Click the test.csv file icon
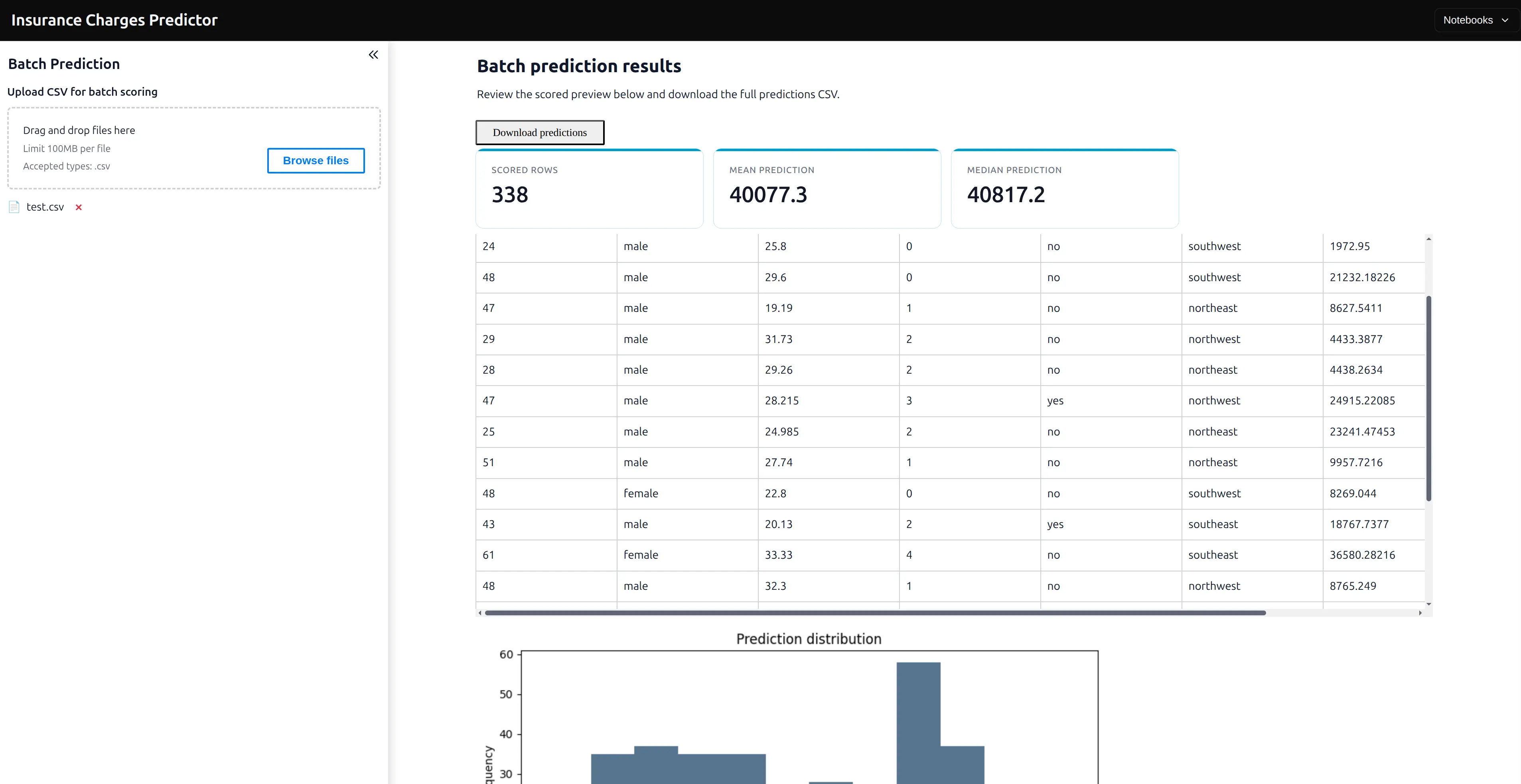The height and width of the screenshot is (784, 1521). click(14, 207)
